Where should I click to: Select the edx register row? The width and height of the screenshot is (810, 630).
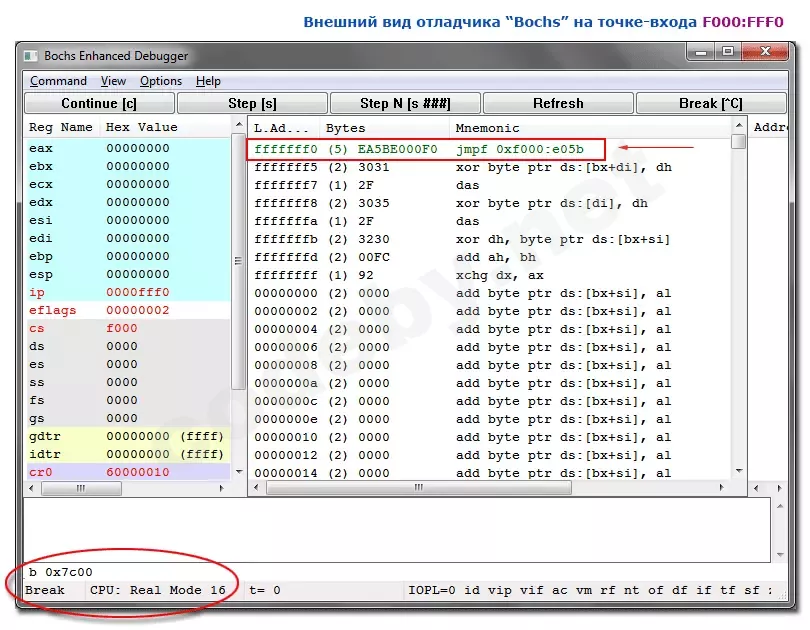(127, 202)
